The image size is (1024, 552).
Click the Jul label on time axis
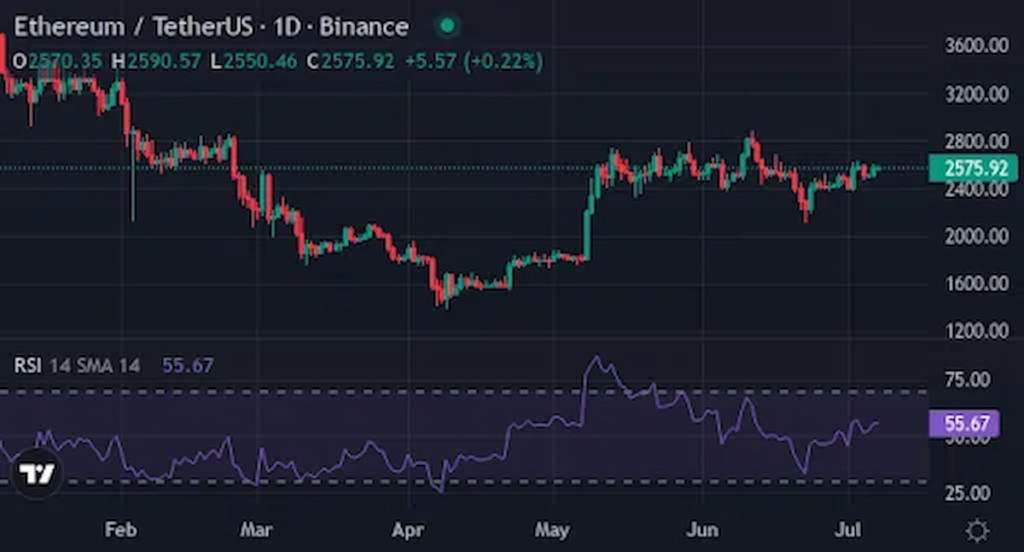[847, 529]
